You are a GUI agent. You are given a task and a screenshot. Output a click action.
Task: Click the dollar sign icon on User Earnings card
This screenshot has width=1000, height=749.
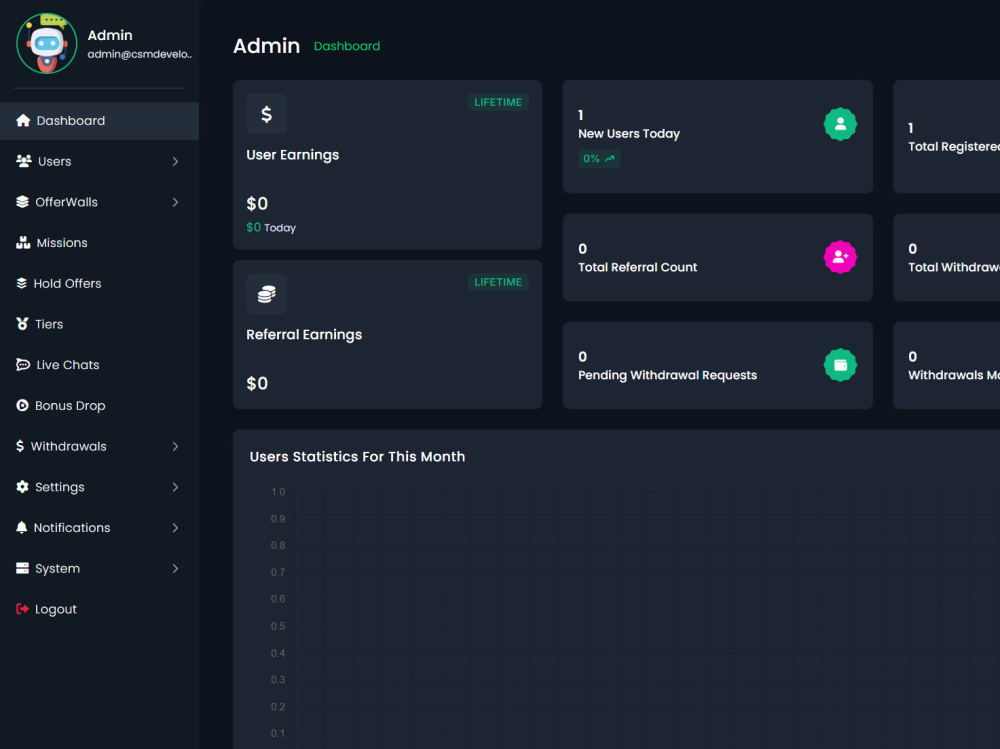pos(267,114)
